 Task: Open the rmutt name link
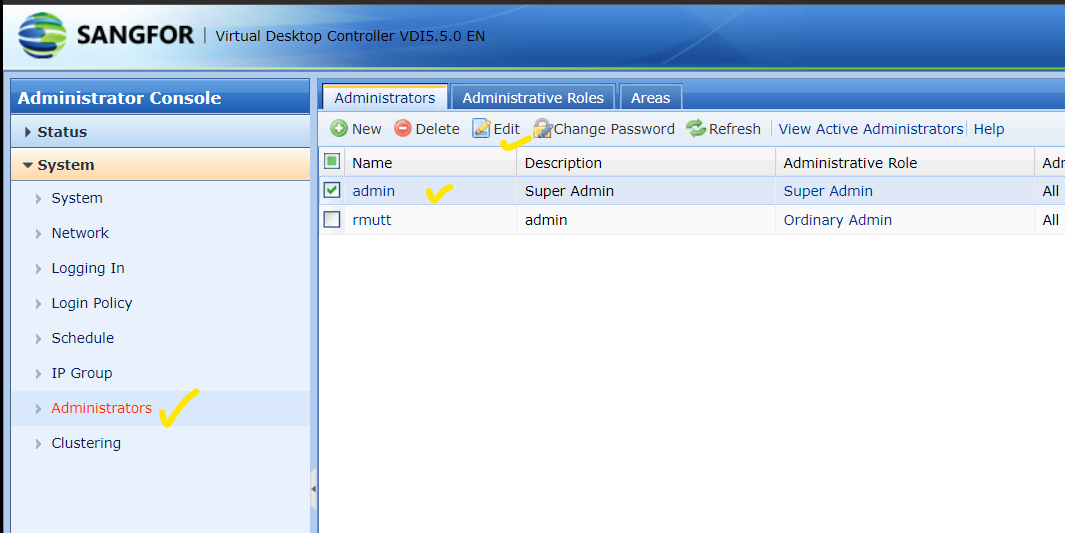pos(372,220)
